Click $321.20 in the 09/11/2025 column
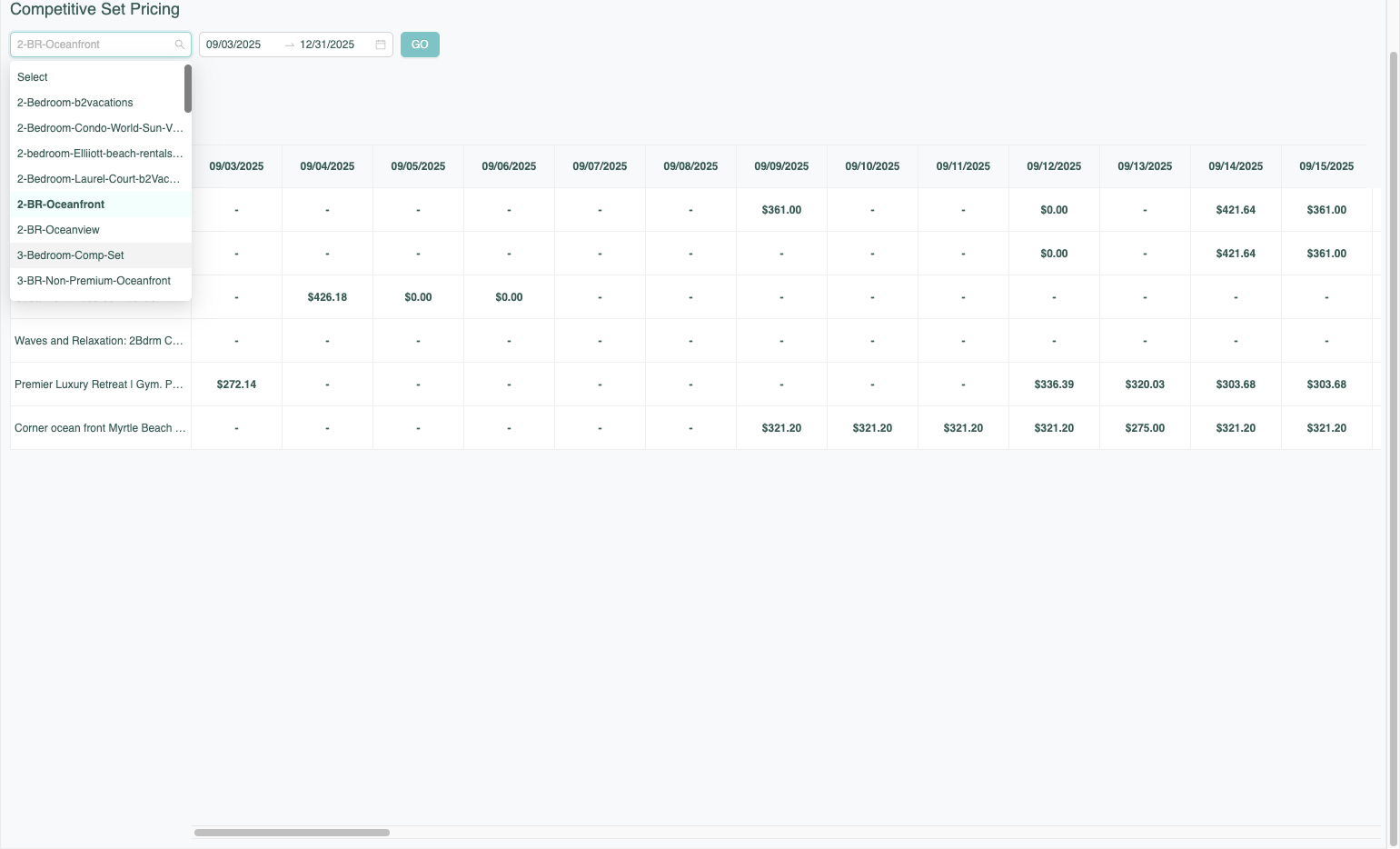 point(963,428)
